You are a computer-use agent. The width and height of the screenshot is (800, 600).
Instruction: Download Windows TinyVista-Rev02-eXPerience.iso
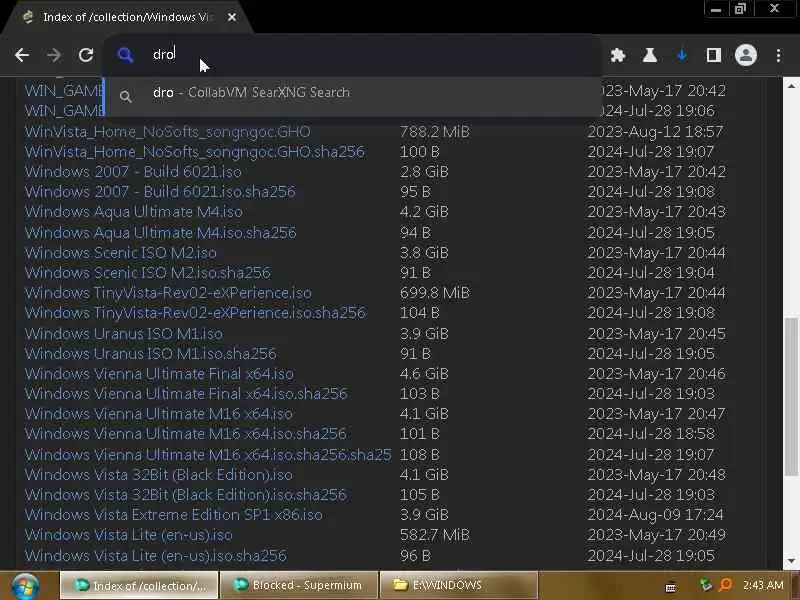point(168,293)
